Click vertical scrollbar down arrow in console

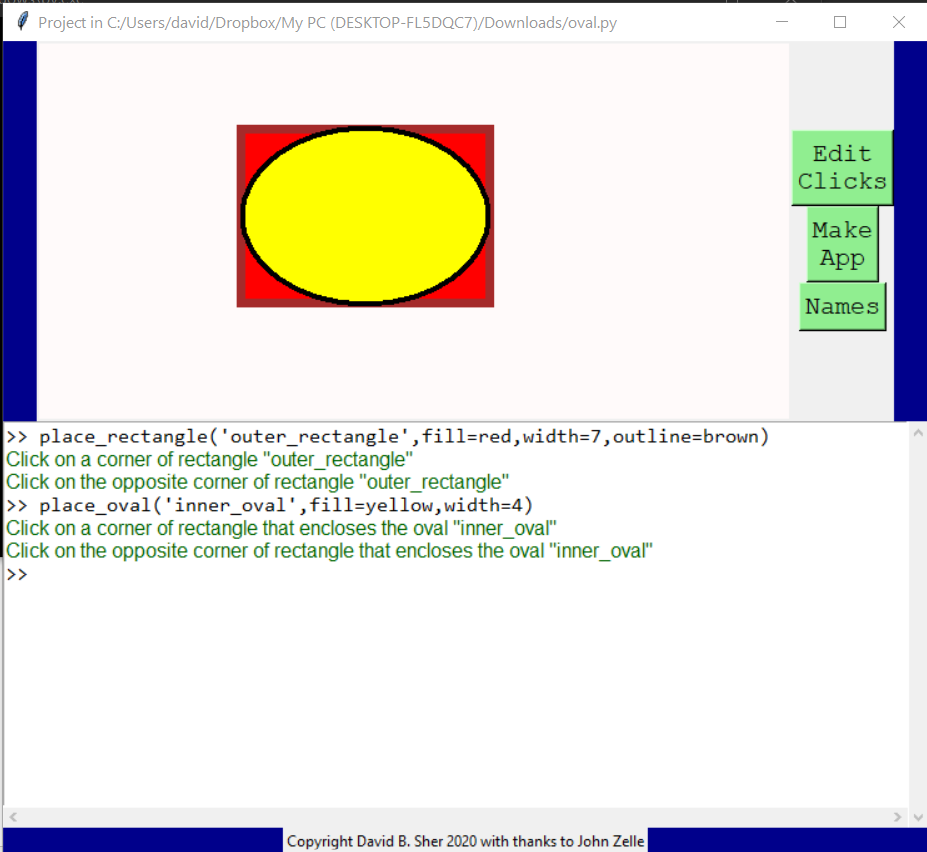click(x=918, y=817)
